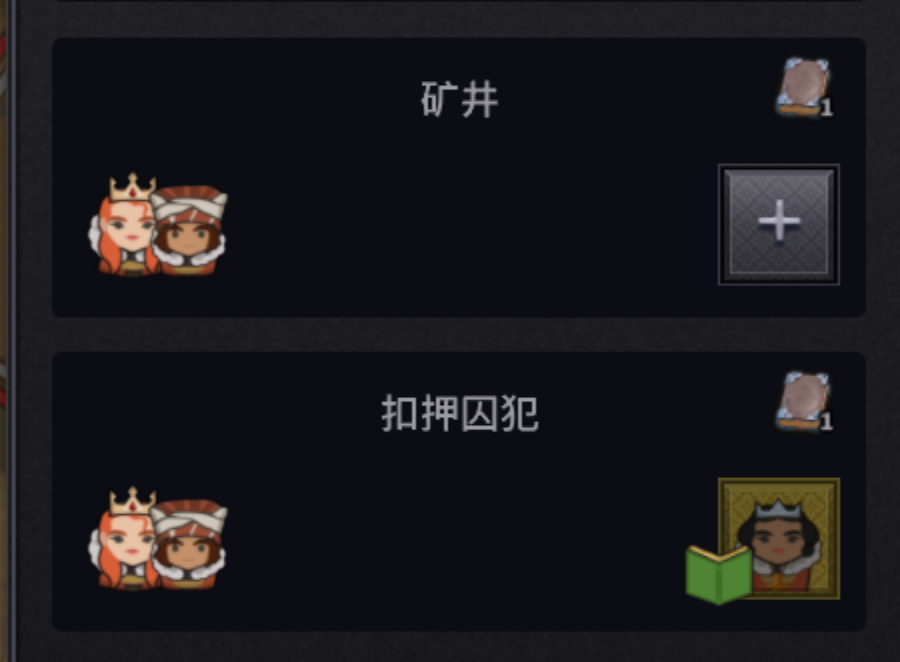The width and height of the screenshot is (900, 662).
Task: Click the gap between 矿井 and 扣押囚犯 cards
Action: (459, 334)
